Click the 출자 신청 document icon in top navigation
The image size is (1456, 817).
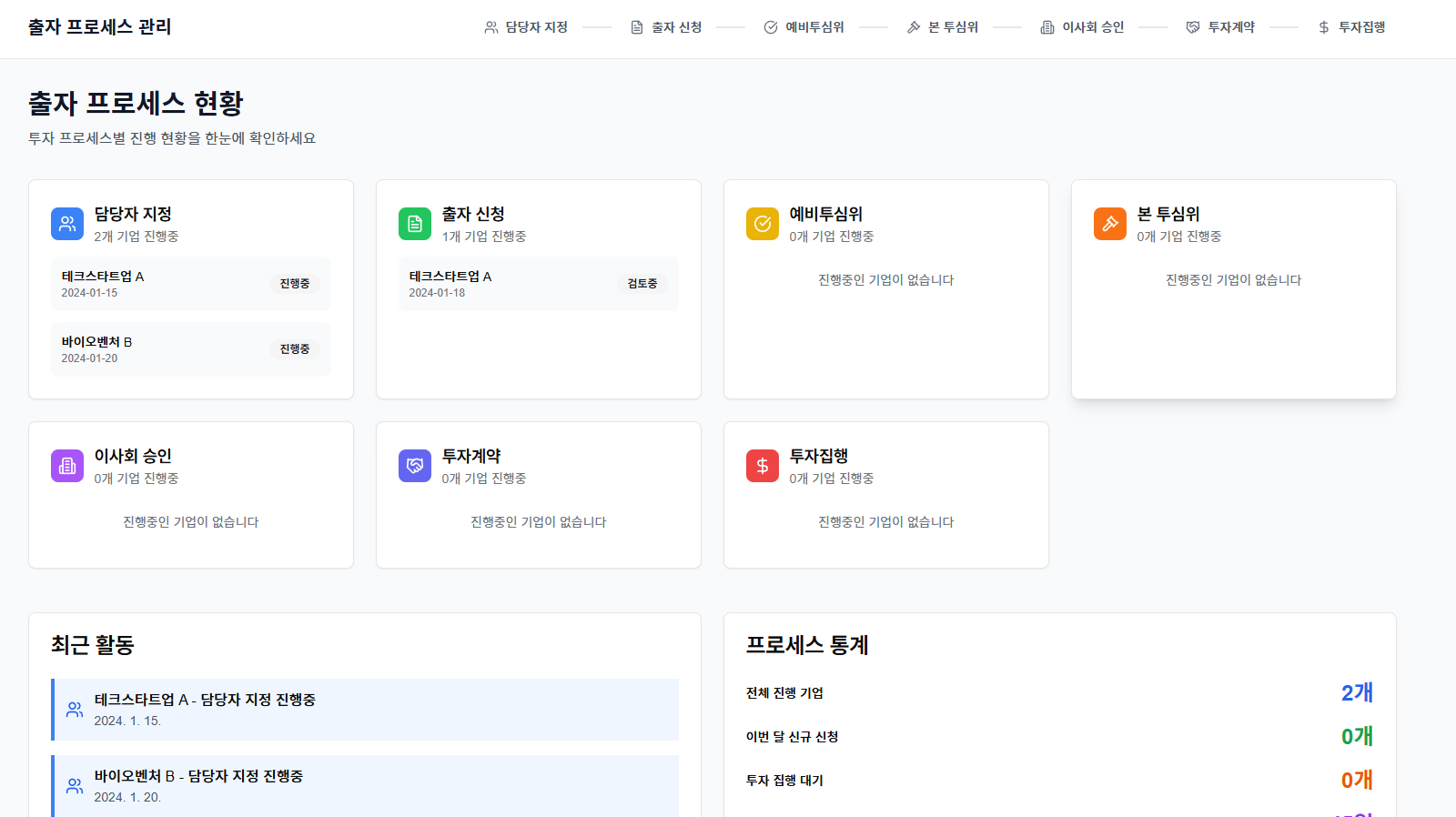pos(637,27)
